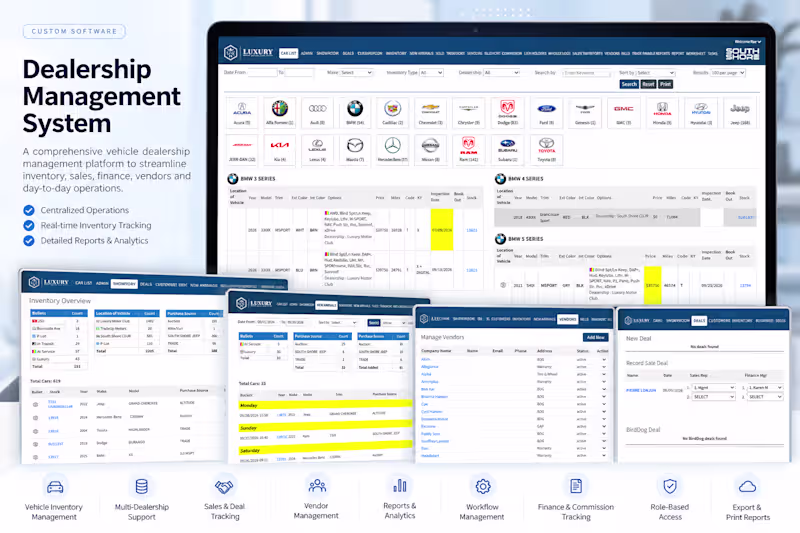Click the Custom Software badge
Viewport: 800px width, 533px height.
[74, 32]
